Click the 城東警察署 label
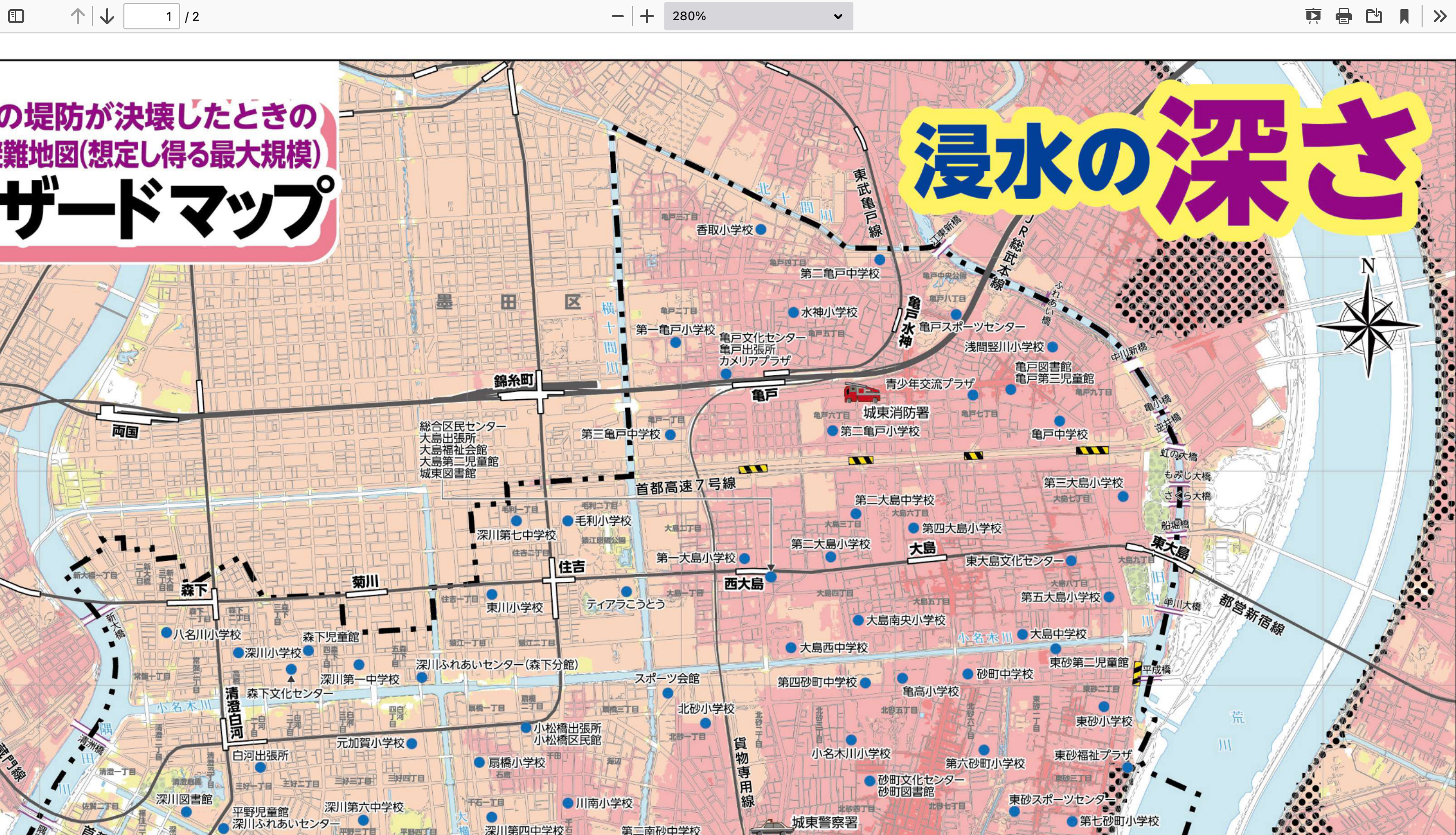The width and height of the screenshot is (1456, 835). (825, 822)
